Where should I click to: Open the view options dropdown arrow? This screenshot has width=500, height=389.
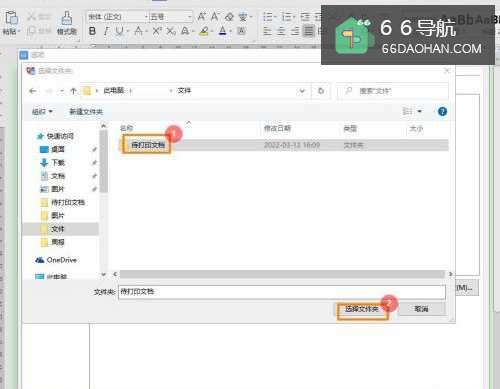click(x=420, y=111)
